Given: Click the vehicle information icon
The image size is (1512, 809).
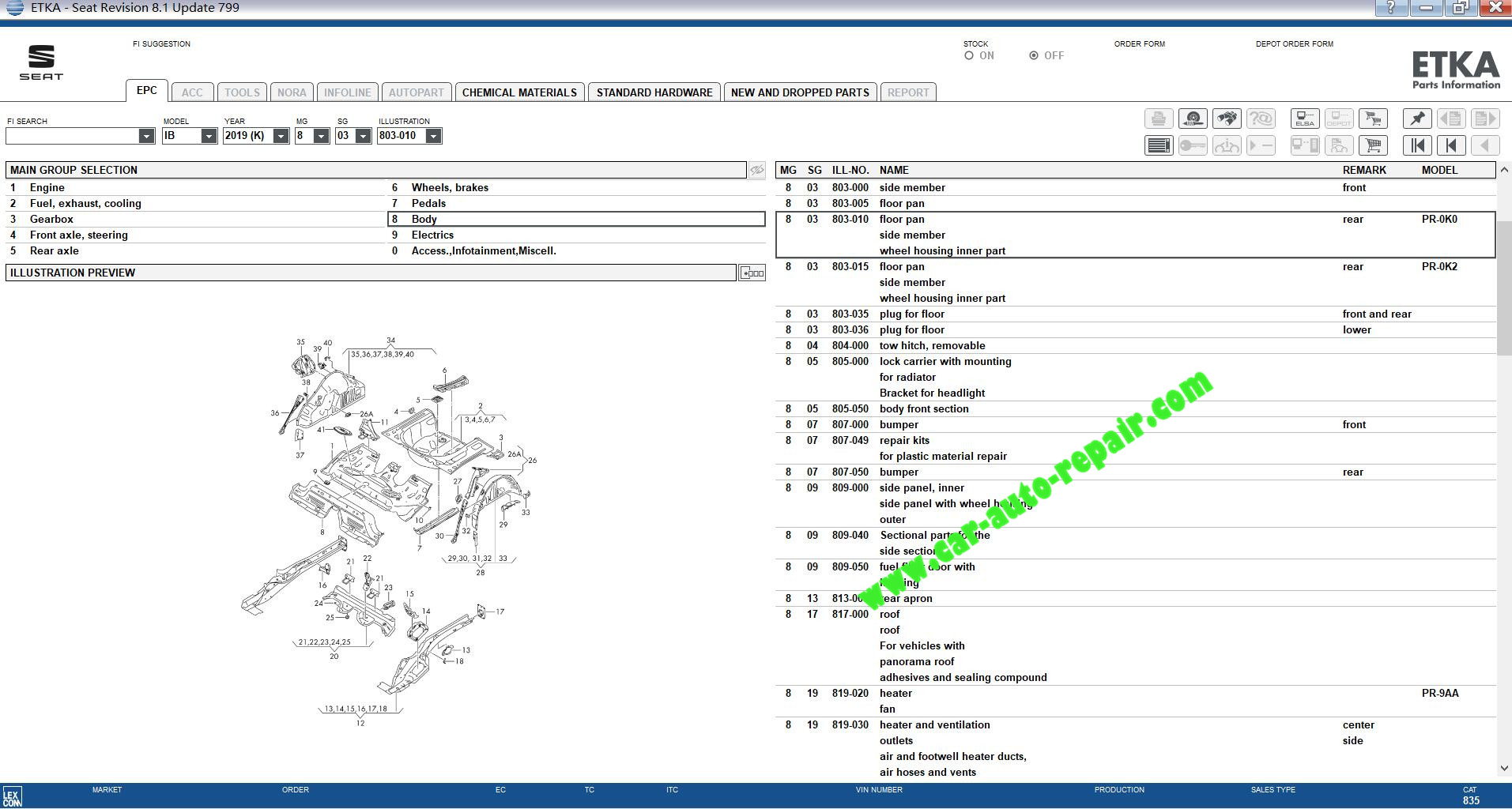Looking at the screenshot, I should pos(1227,145).
